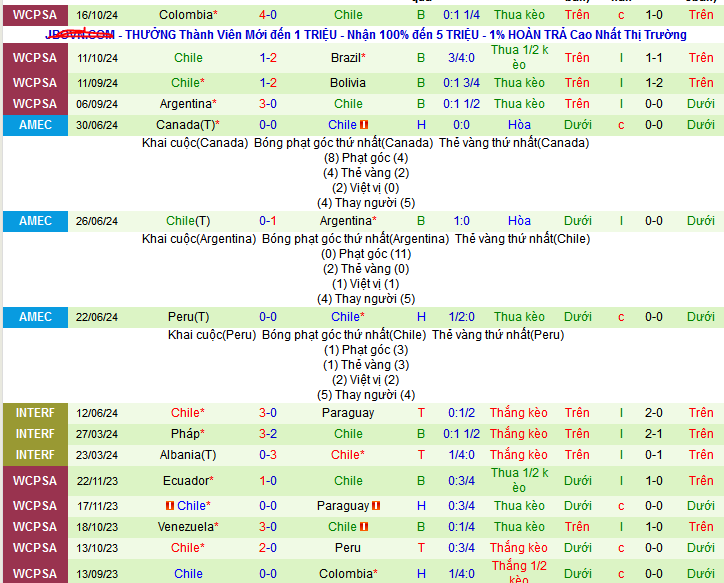Image resolution: width=724 pixels, height=583 pixels.
Task: Open the Bolivia team link
Action: coord(348,83)
